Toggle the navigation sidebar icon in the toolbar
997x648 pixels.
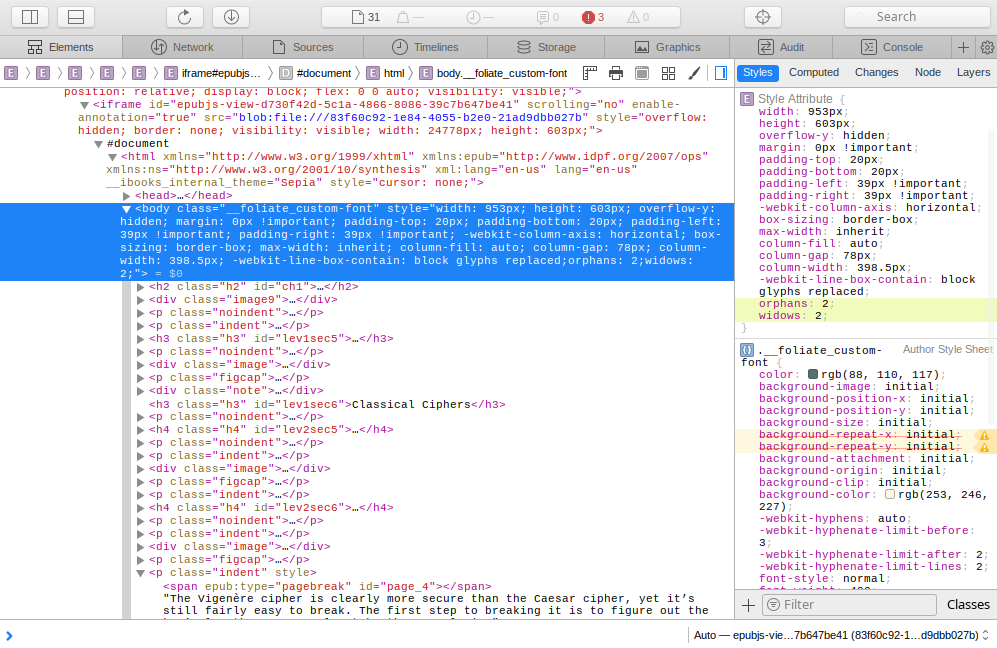[30, 17]
